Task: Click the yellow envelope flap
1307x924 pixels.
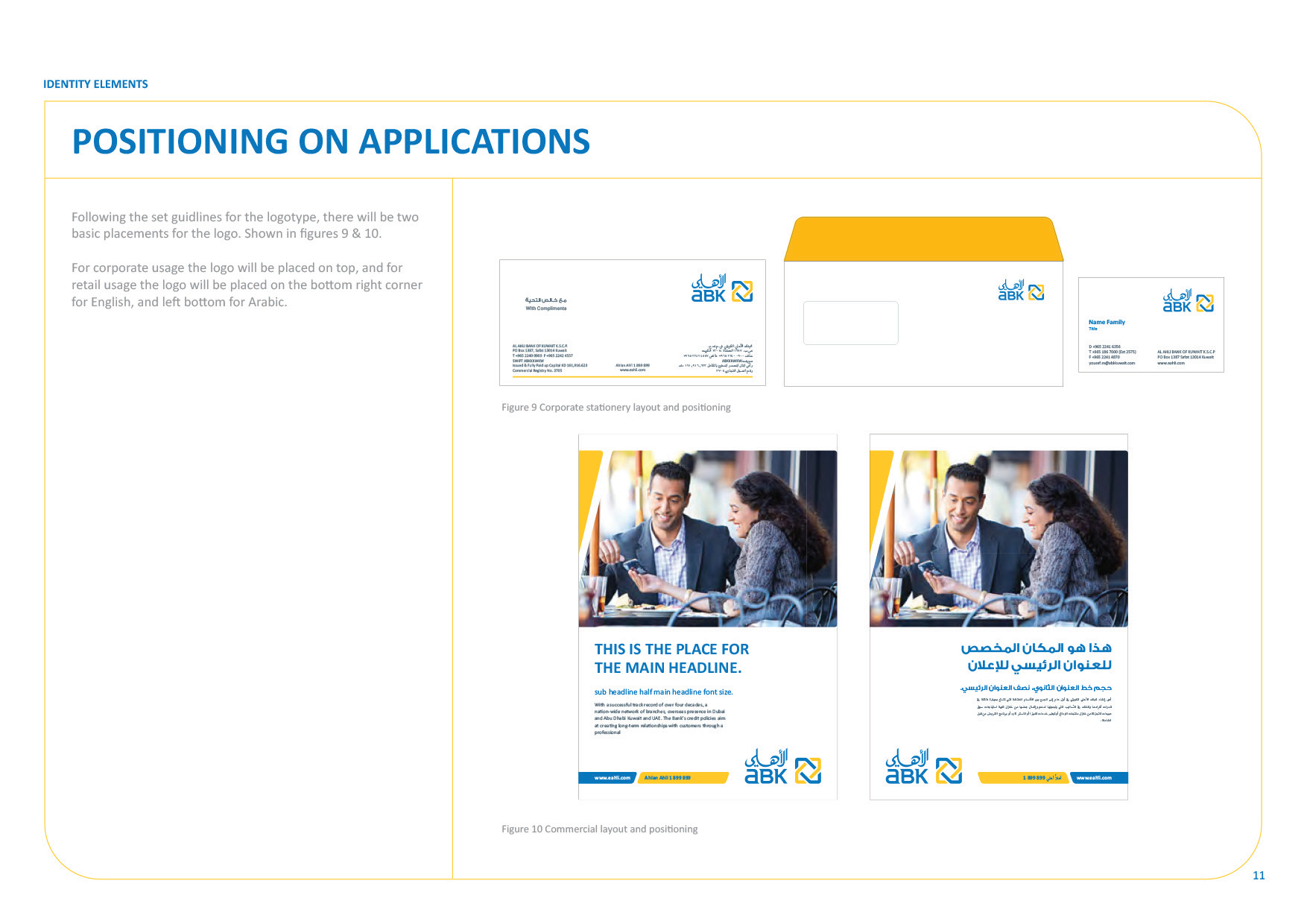Action: pyautogui.click(x=923, y=239)
